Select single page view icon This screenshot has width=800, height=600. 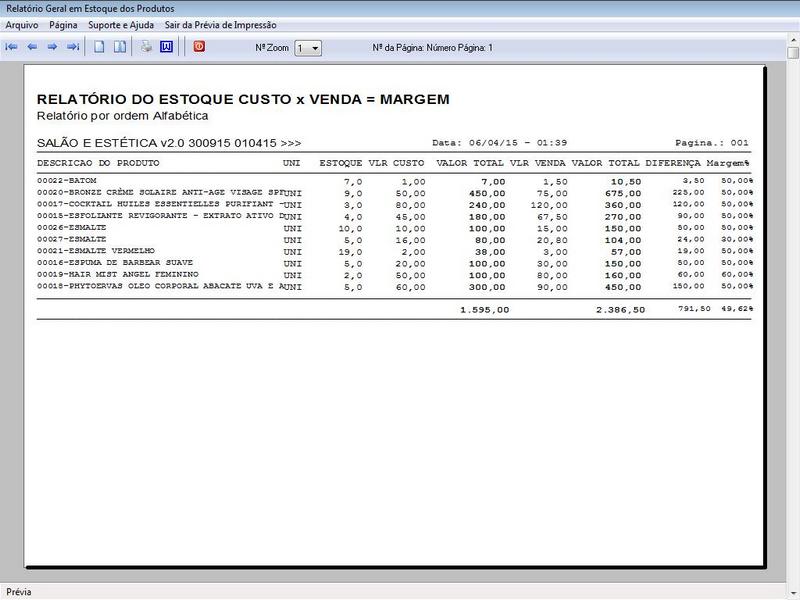[99, 47]
